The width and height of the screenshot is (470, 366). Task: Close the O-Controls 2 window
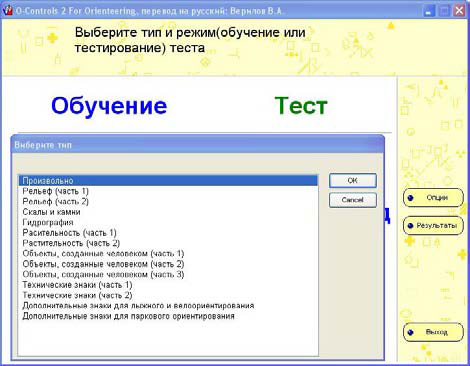coord(459,11)
